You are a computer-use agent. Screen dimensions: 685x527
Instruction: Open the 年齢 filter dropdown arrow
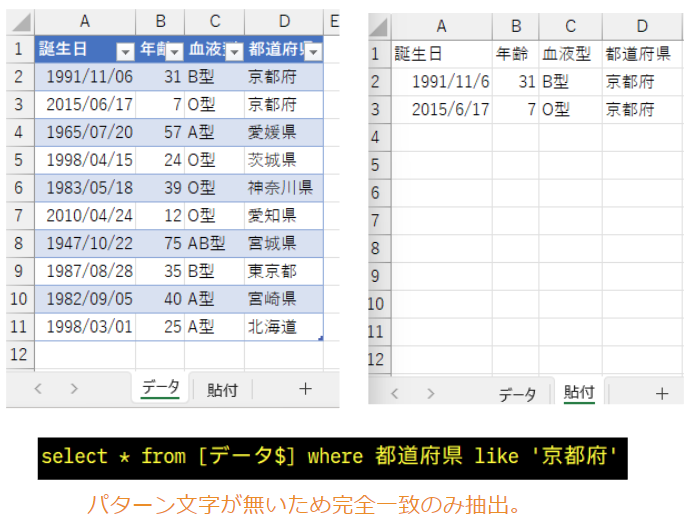[175, 52]
